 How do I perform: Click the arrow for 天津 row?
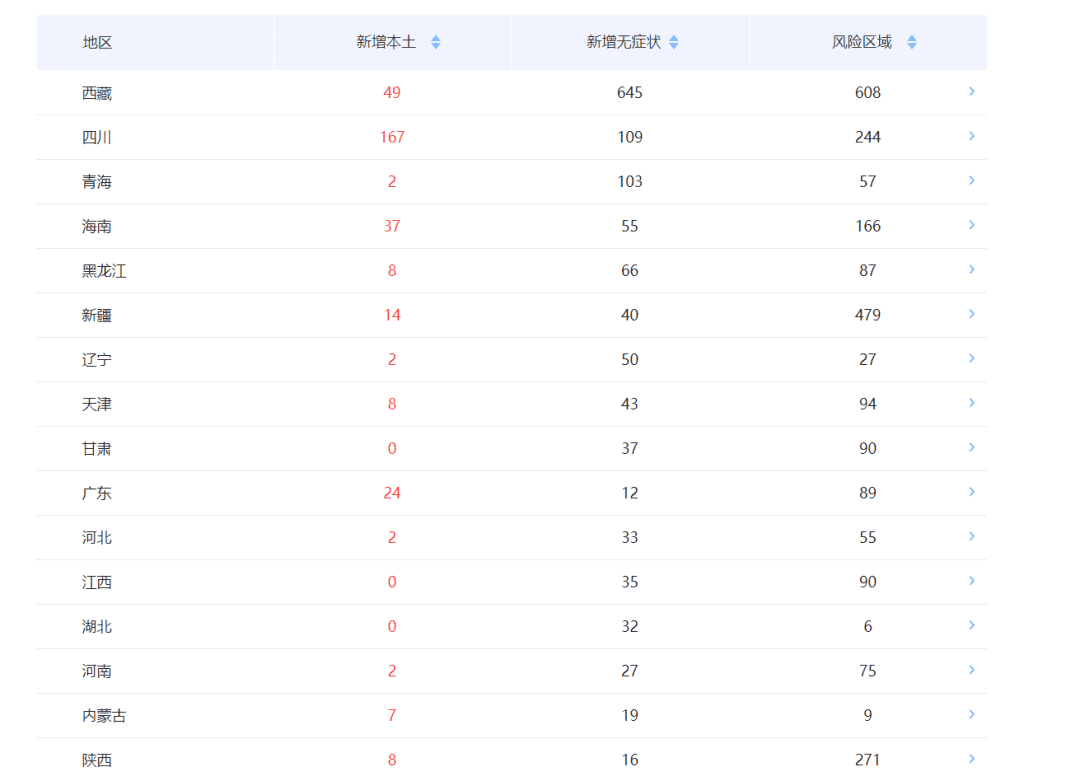point(971,403)
